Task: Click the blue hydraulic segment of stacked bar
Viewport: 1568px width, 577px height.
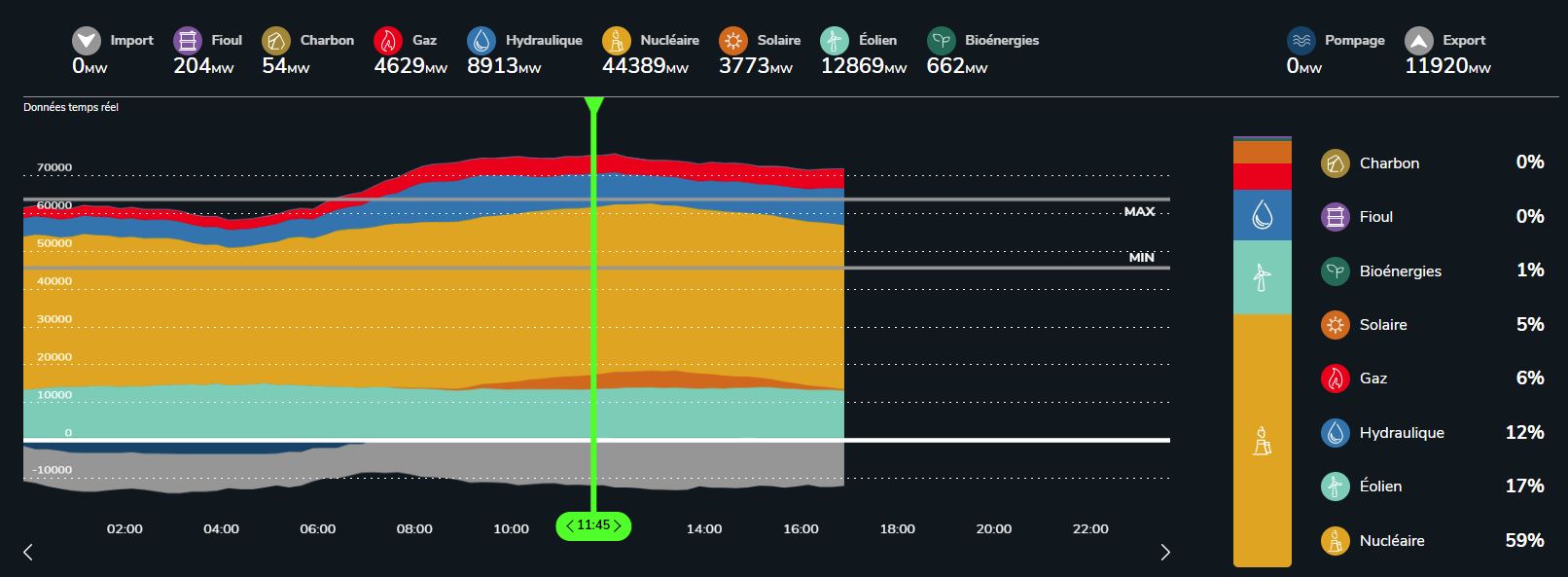Action: point(1262,214)
